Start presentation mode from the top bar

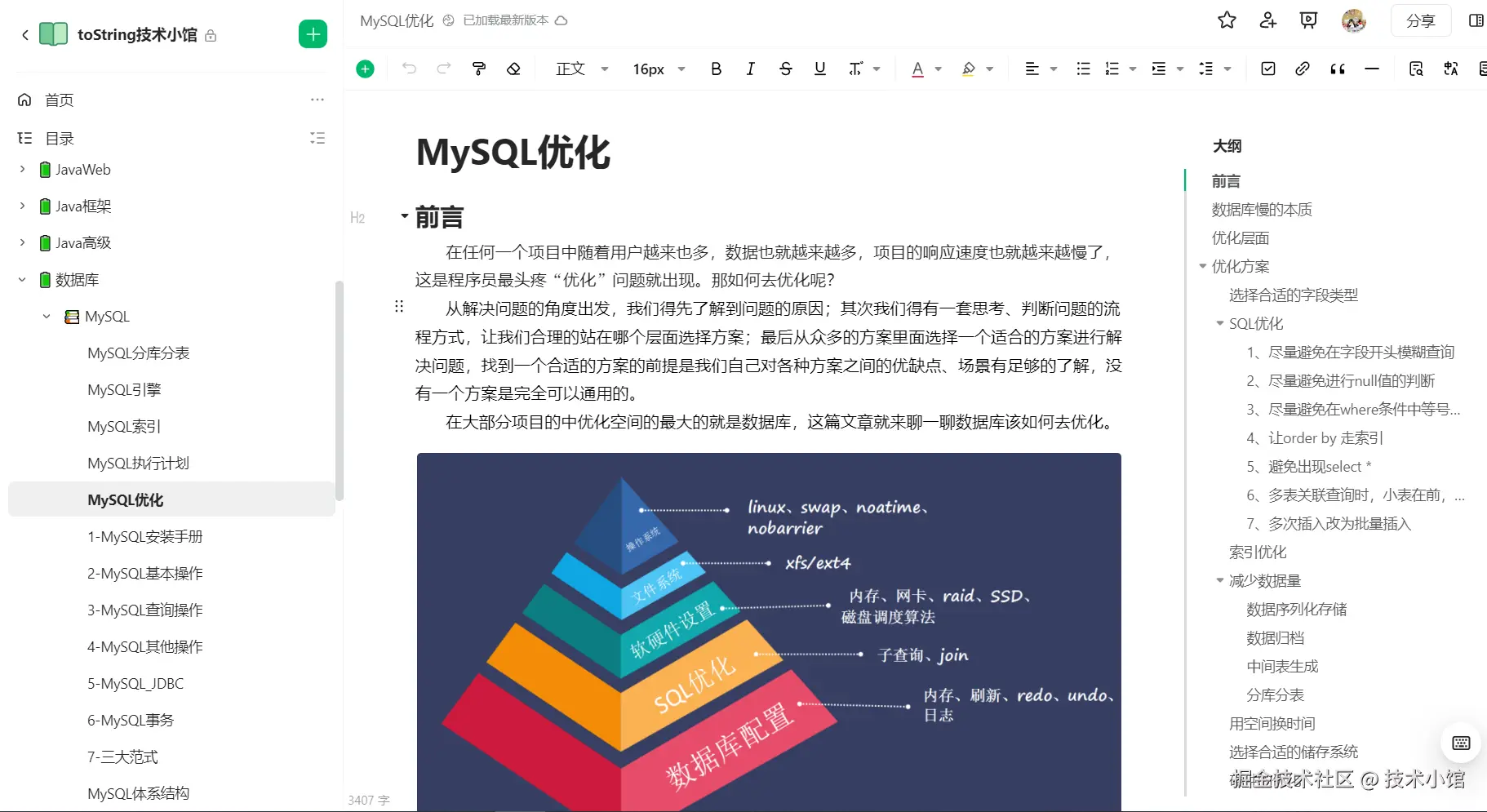coord(1308,20)
